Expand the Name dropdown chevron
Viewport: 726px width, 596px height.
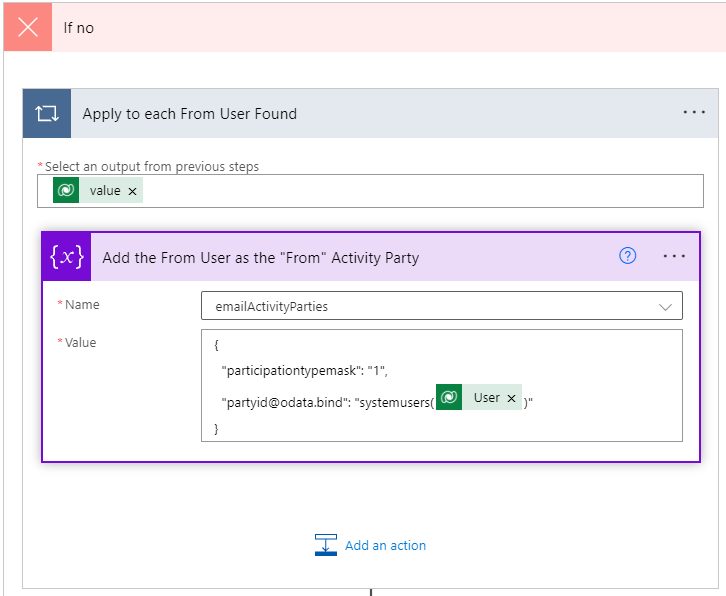click(666, 306)
